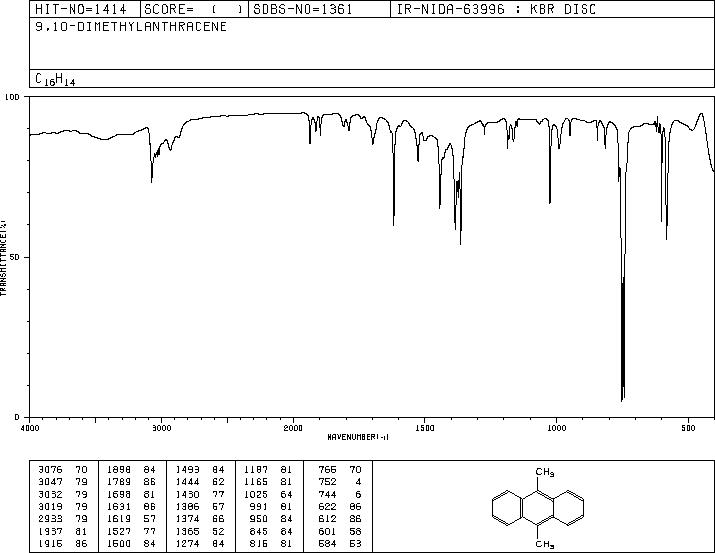Image resolution: width=715 pixels, height=553 pixels.
Task: Click the WAVENUMBER axis title
Action: [x=358, y=437]
